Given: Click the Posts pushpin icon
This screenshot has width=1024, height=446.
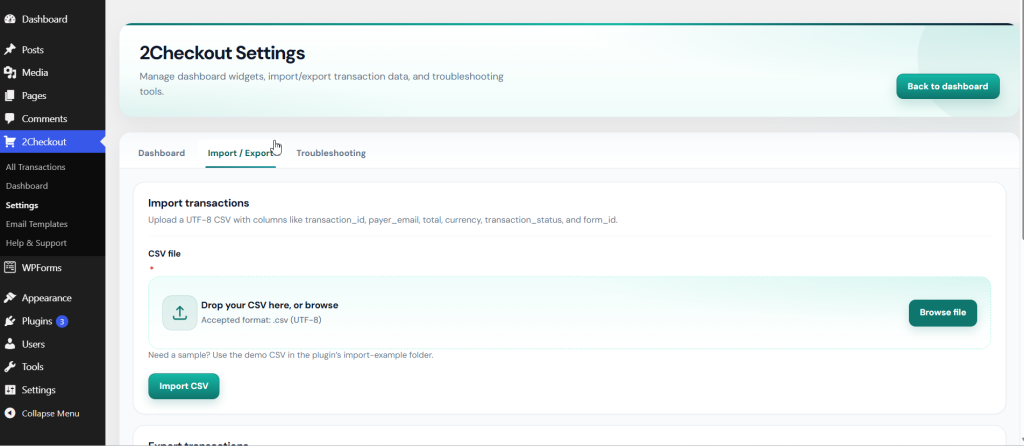Looking at the screenshot, I should [10, 50].
